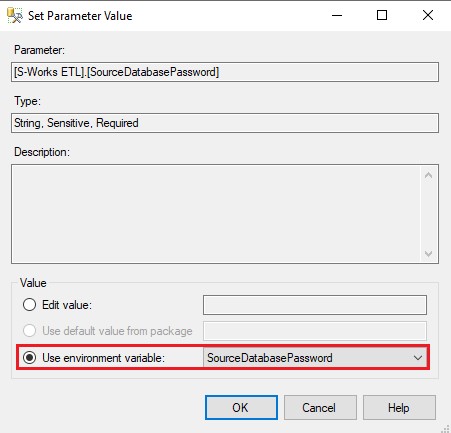451x433 pixels.
Task: Minimize the Set Parameter Value dialog
Action: coord(337,15)
